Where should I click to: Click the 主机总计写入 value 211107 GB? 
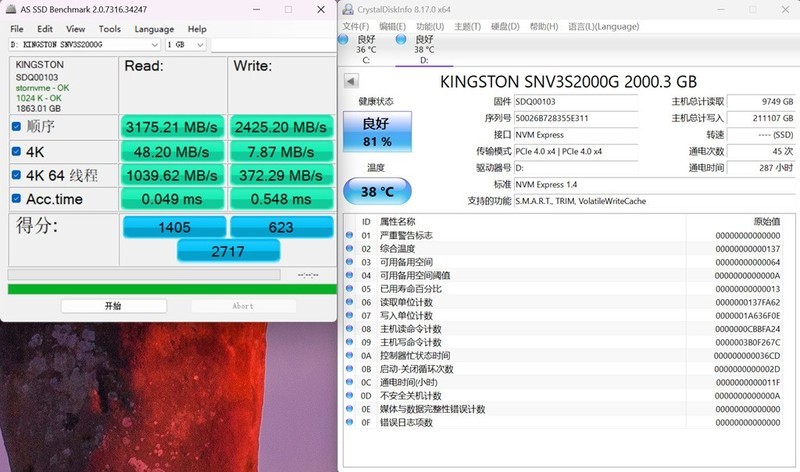(761, 118)
